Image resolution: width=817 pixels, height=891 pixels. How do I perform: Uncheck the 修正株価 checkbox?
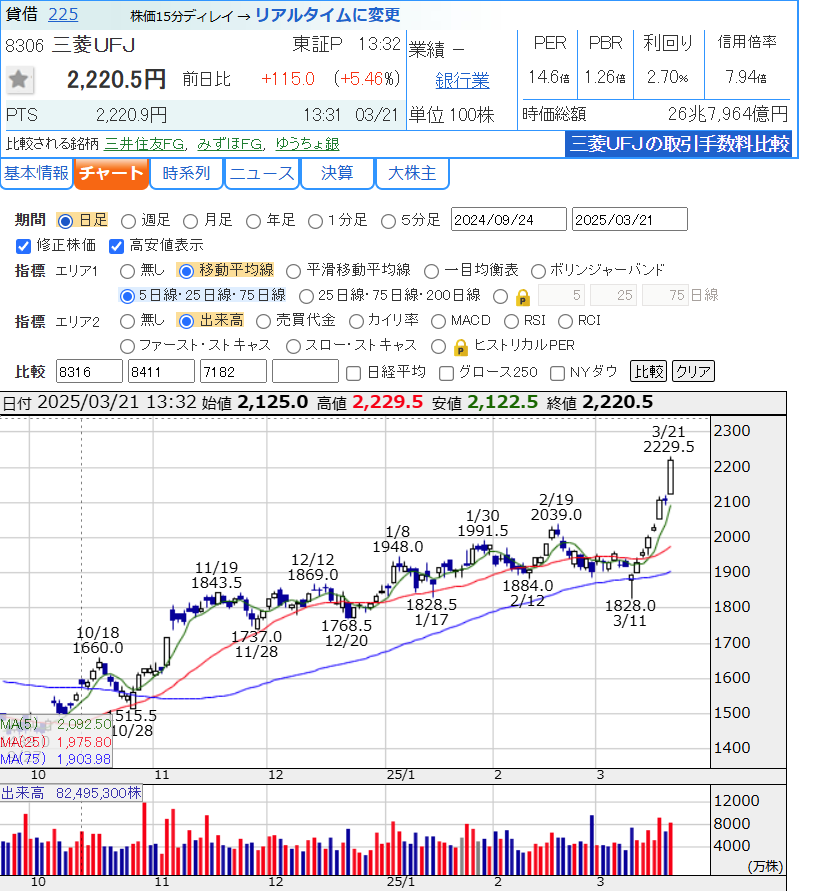(24, 245)
